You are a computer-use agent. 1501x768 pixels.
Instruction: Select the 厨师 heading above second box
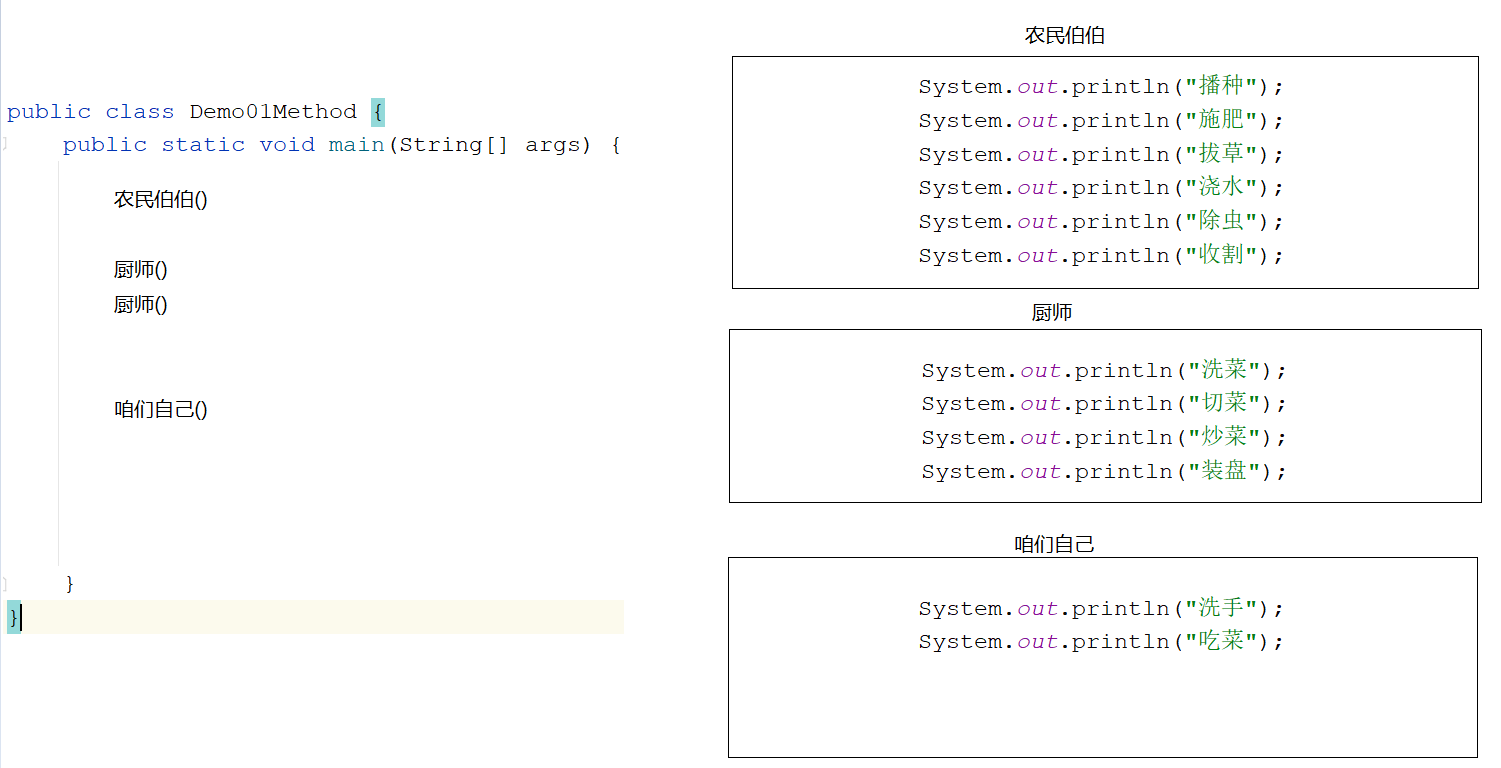1051,313
